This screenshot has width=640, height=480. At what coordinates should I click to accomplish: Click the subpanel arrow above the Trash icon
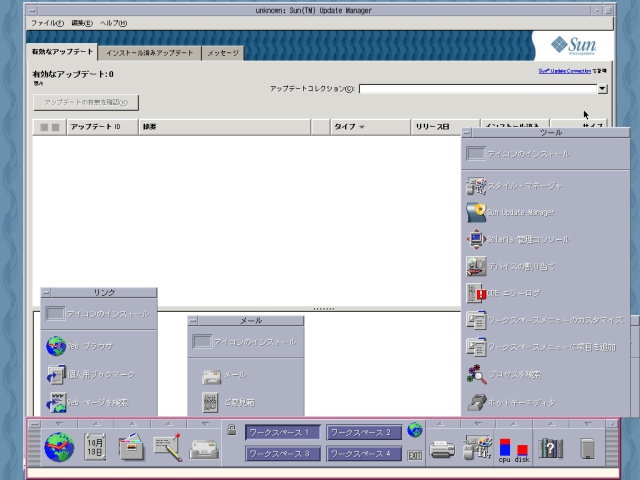[x=587, y=424]
